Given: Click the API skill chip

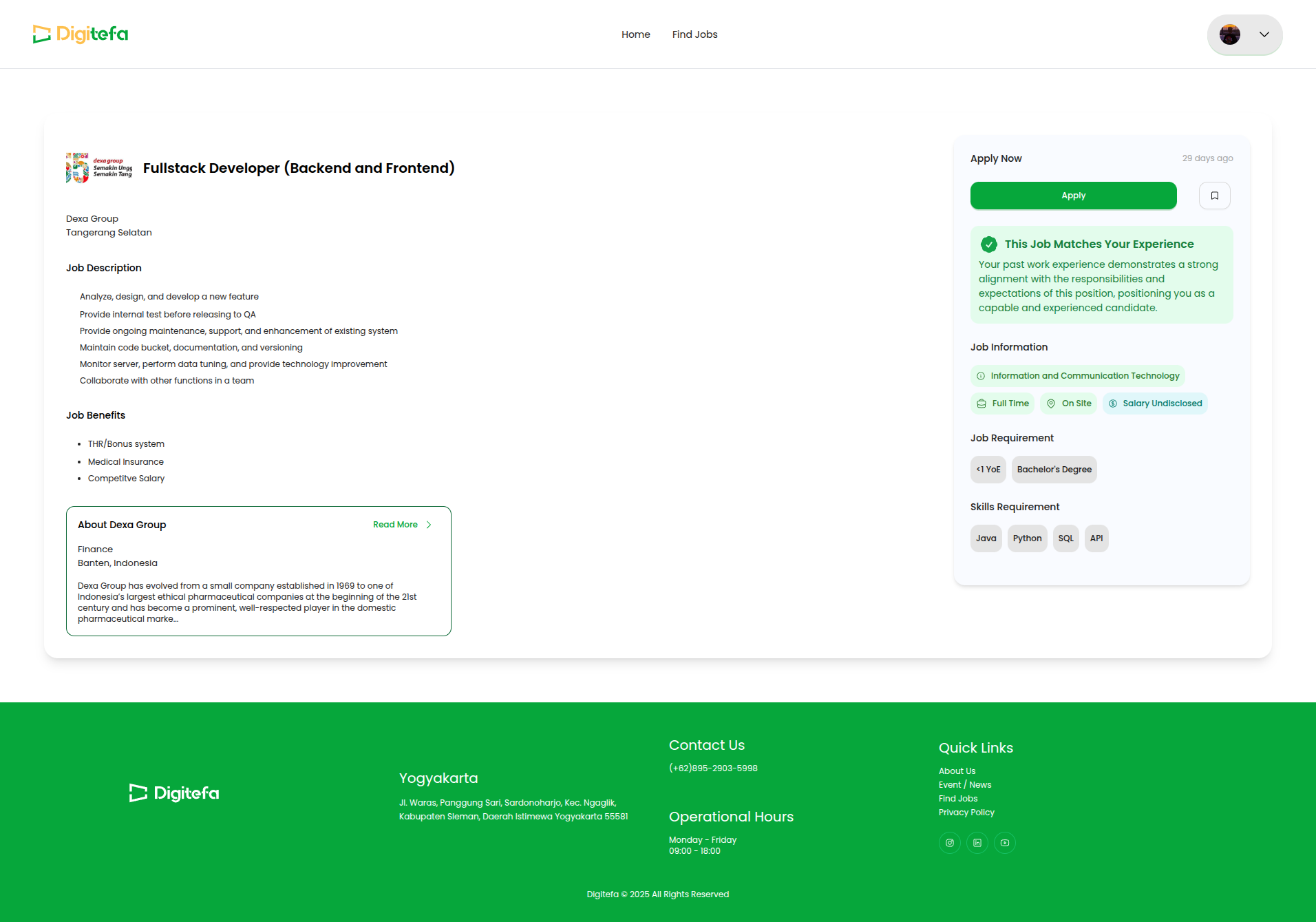Looking at the screenshot, I should point(1096,538).
